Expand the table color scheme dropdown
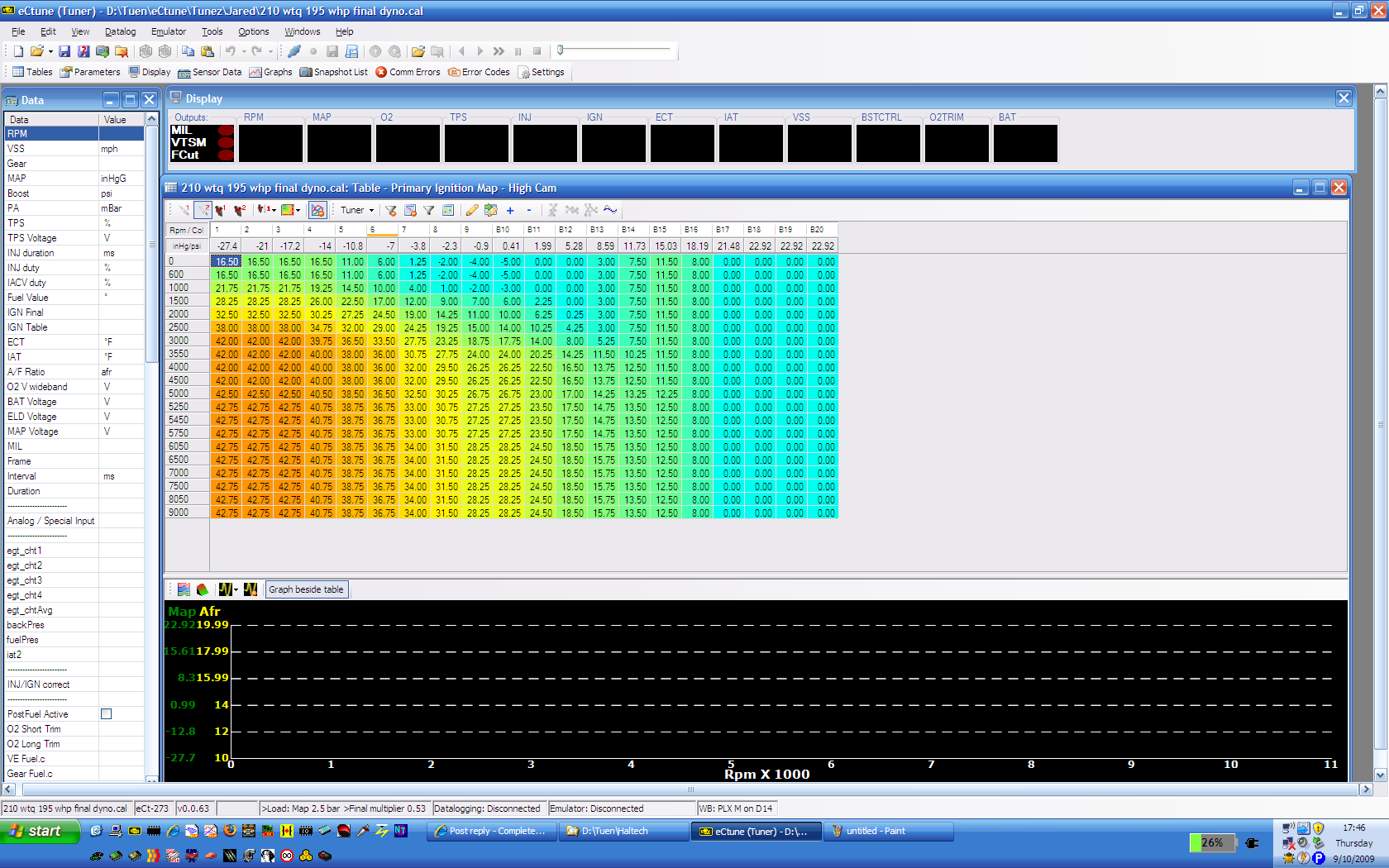The width and height of the screenshot is (1389, 868). click(298, 211)
